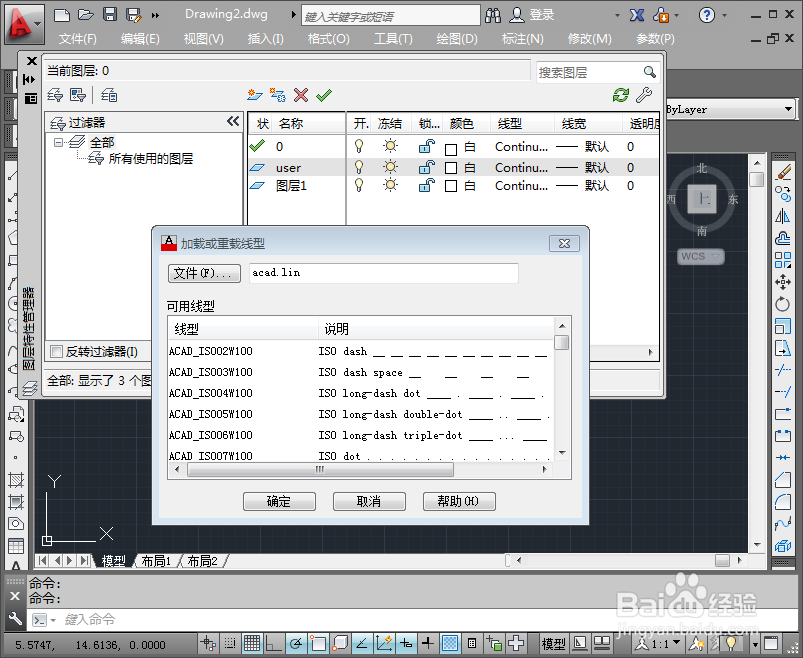Switch to the 布局2 tab
Screen dimensions: 803x658
pyautogui.click(x=202, y=561)
